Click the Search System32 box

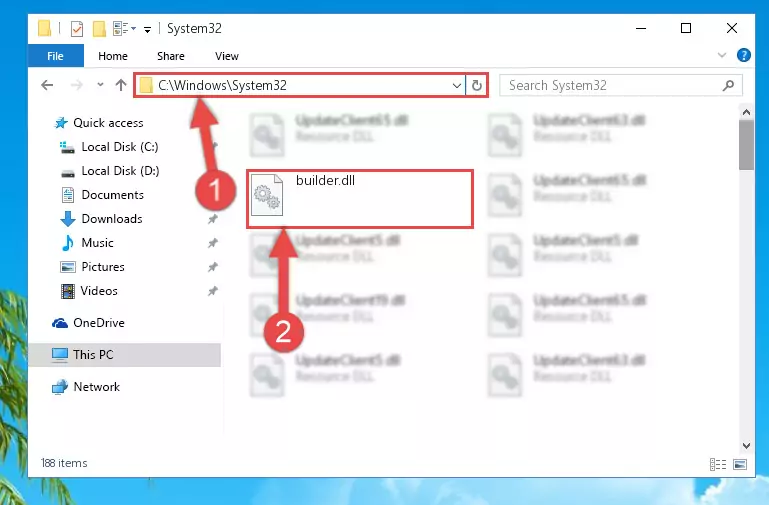[620, 85]
